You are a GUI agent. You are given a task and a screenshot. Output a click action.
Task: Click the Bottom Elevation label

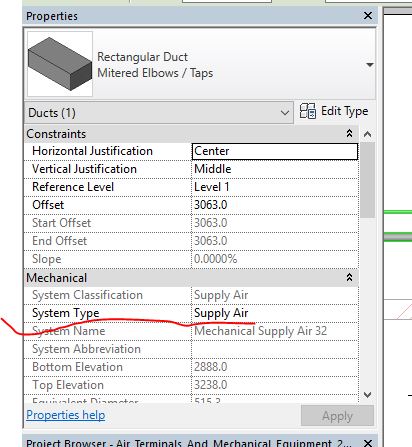click(77, 367)
